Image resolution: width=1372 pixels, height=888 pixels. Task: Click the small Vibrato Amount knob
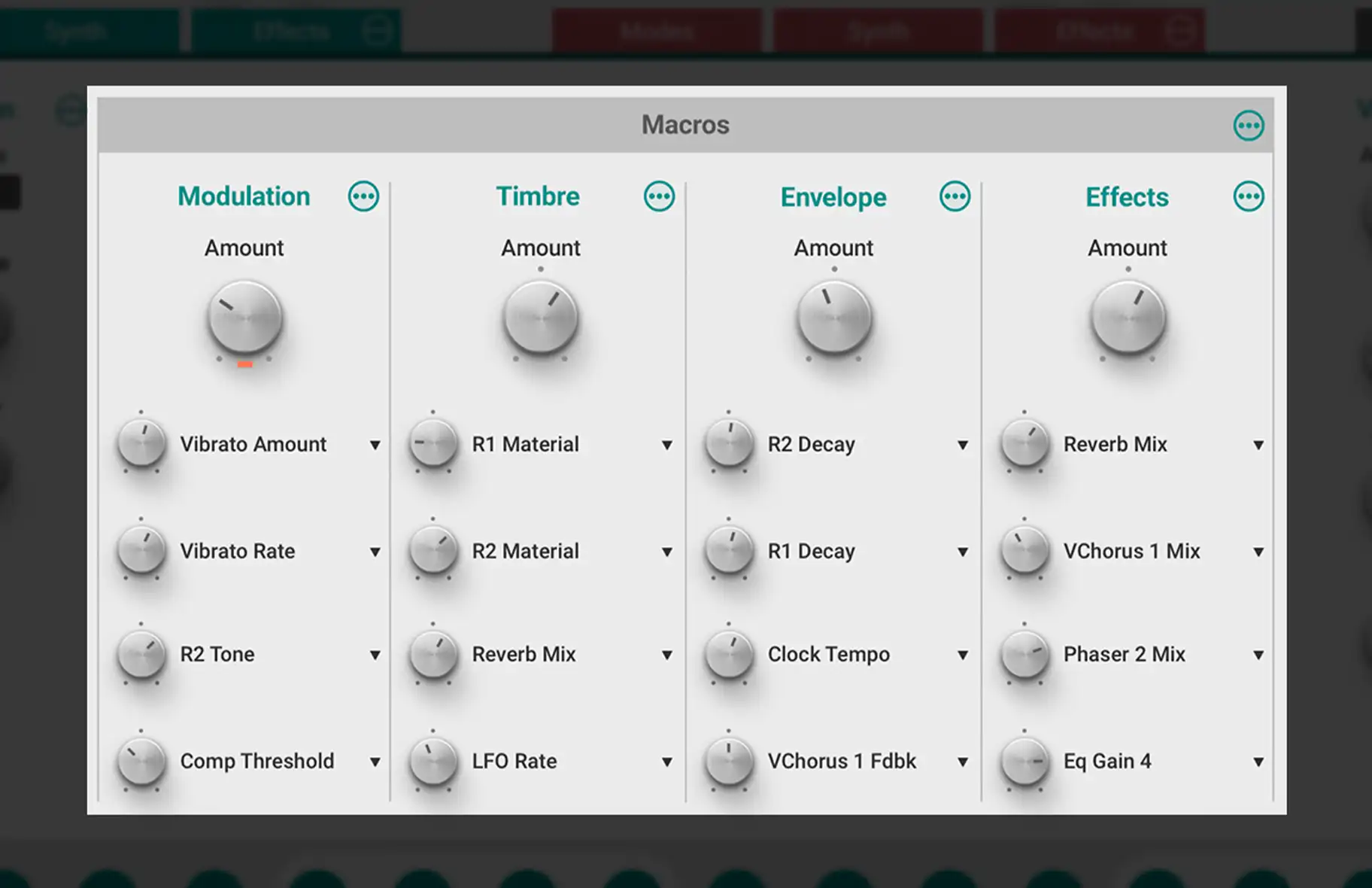coord(141,444)
